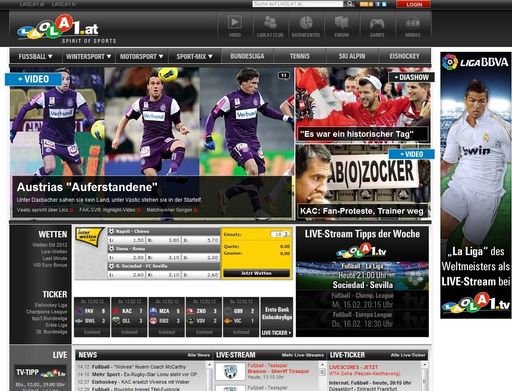
Task: Open headline Austrias "Auferstandene"
Action: click(x=87, y=187)
